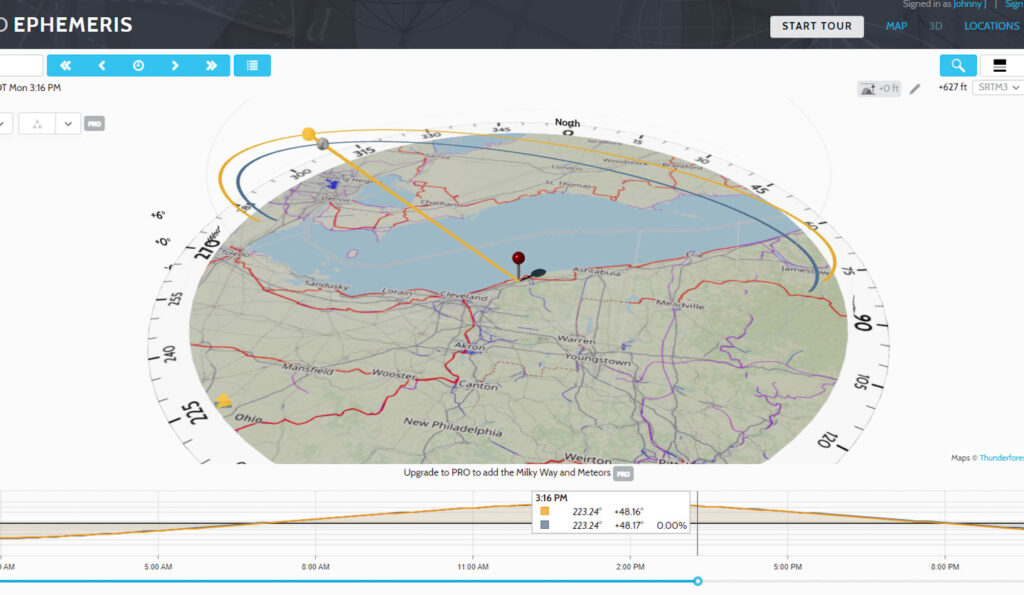1024x595 pixels.
Task: Click the yellow triangle marker near Ohio
Action: point(223,400)
